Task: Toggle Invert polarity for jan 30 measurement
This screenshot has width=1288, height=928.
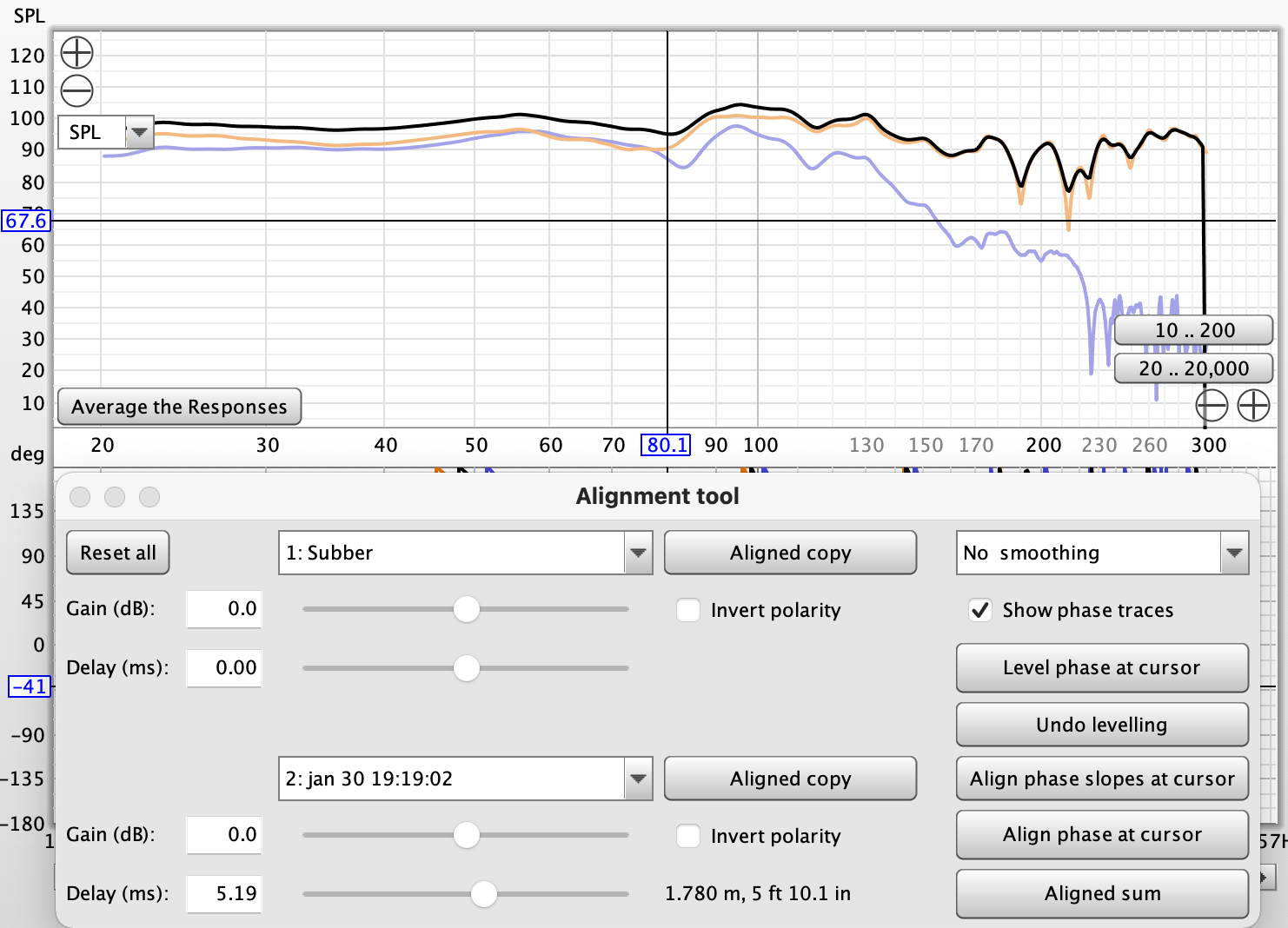Action: [688, 836]
